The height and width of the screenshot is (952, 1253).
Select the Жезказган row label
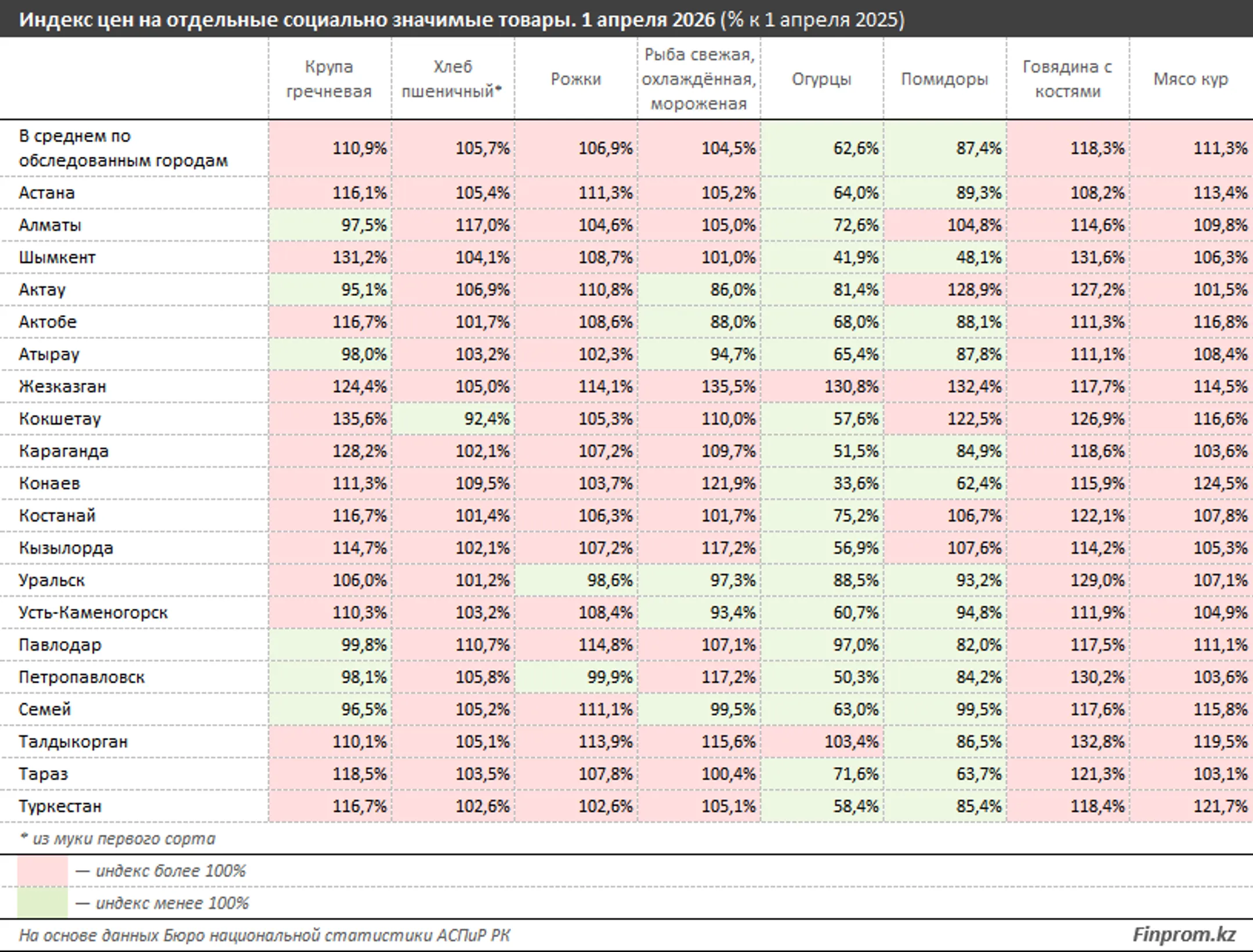63,386
